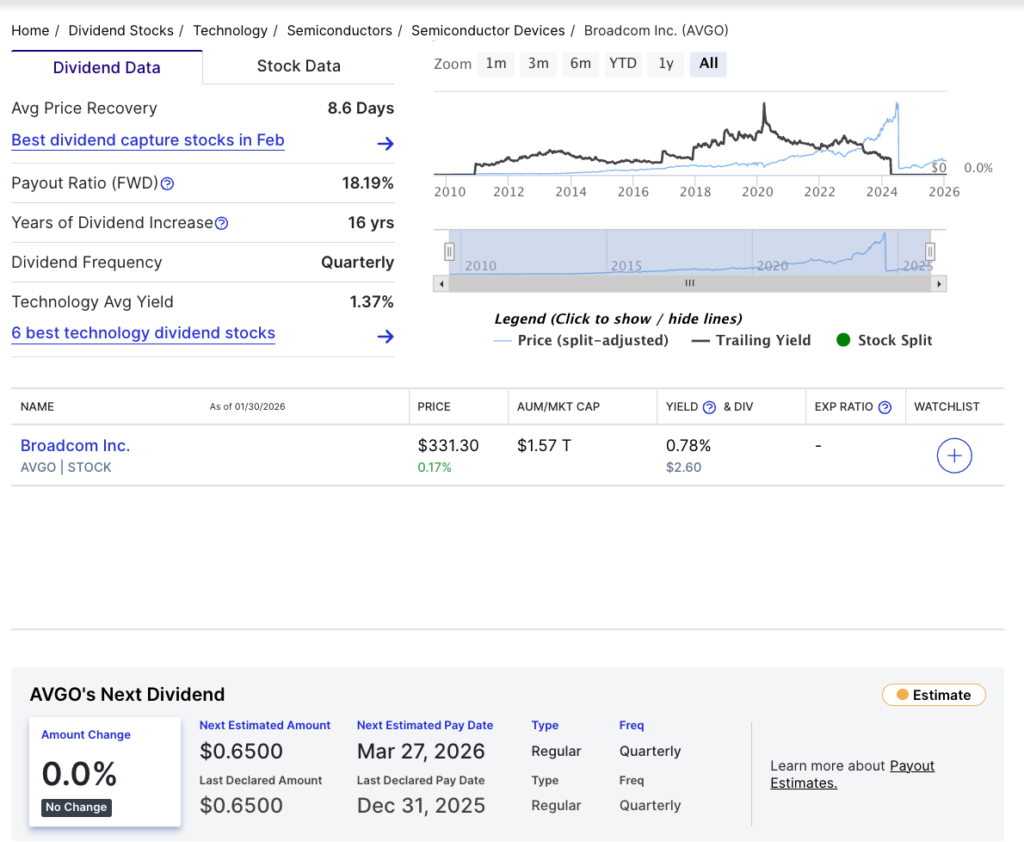Click the chart navigator right scroll arrow
Screen dimensions: 1024x842
click(938, 284)
